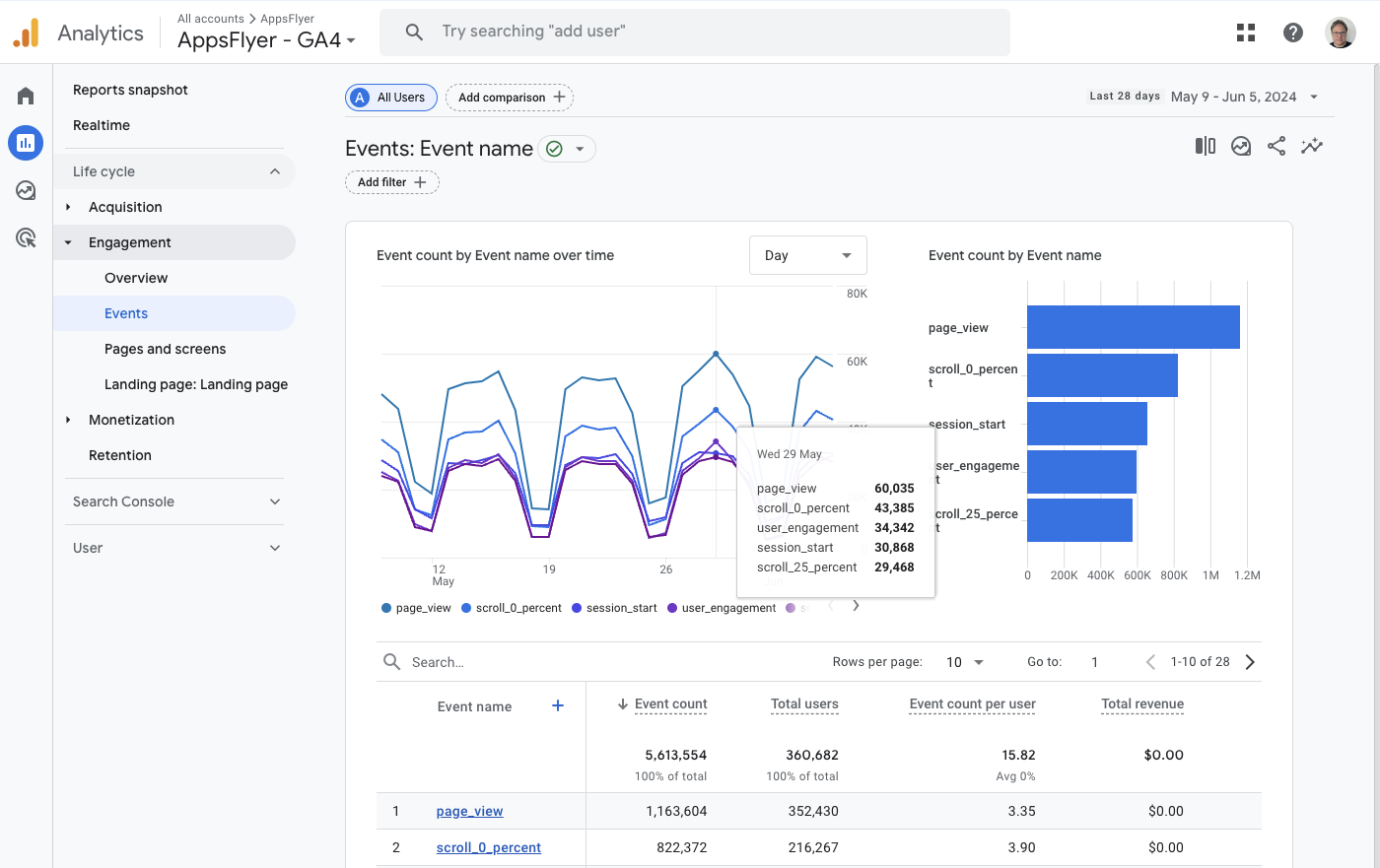Open the Day granularity dropdown

(x=807, y=255)
